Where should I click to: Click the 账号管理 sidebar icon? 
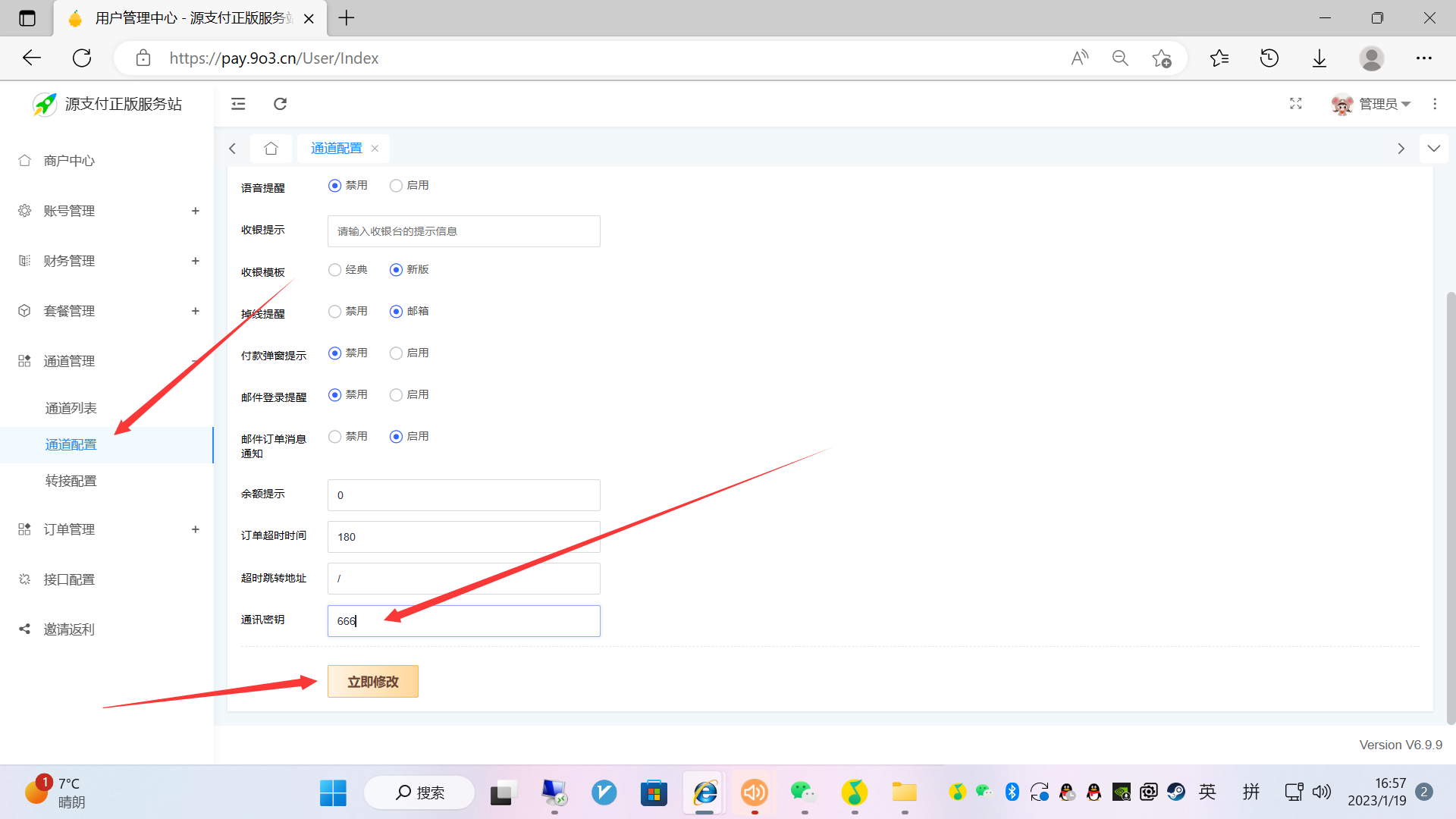[24, 210]
